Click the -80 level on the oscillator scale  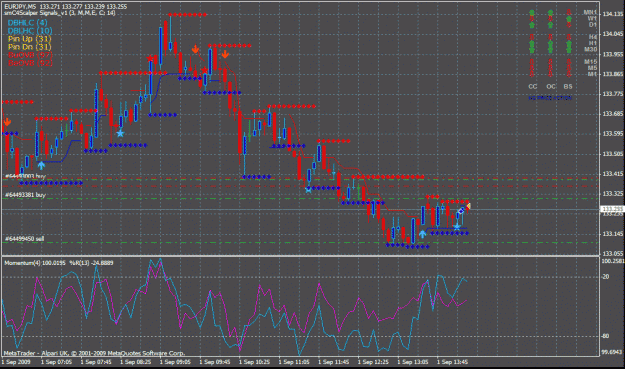point(605,336)
